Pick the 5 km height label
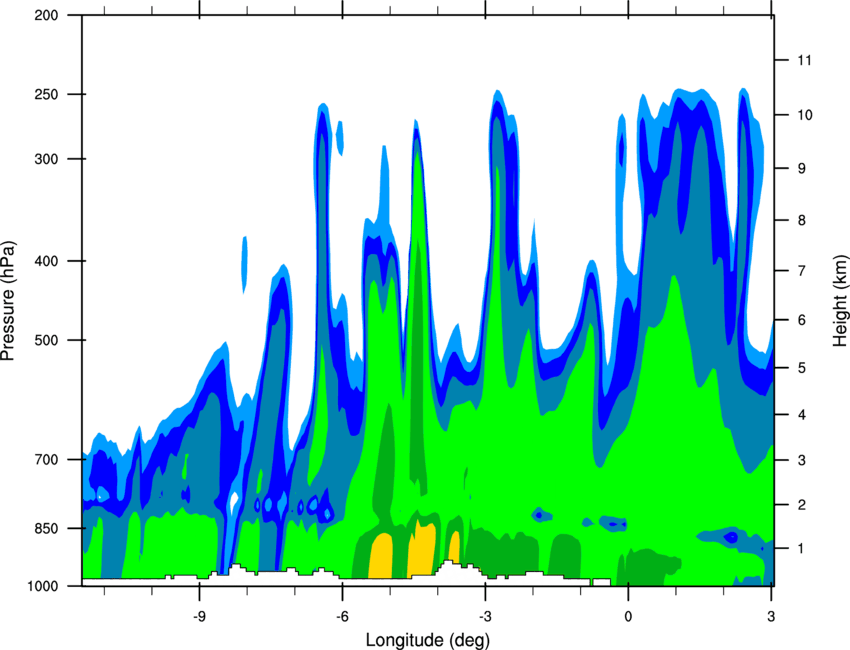The width and height of the screenshot is (850, 650). (802, 368)
